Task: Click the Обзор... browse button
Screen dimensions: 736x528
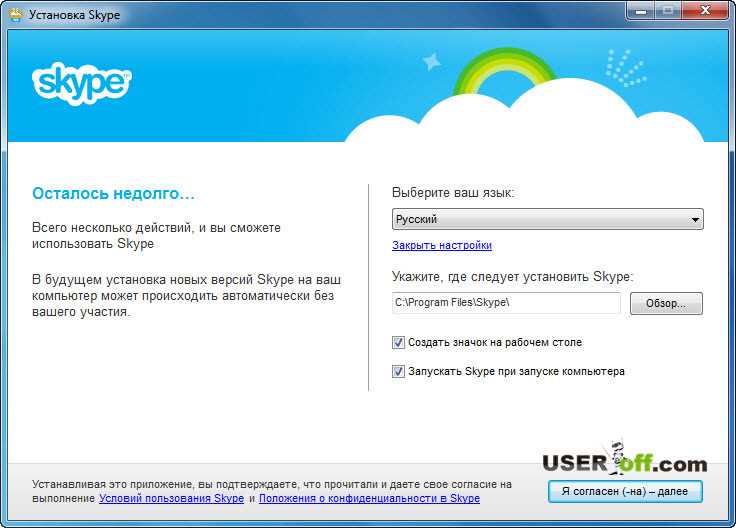Action: [x=666, y=303]
